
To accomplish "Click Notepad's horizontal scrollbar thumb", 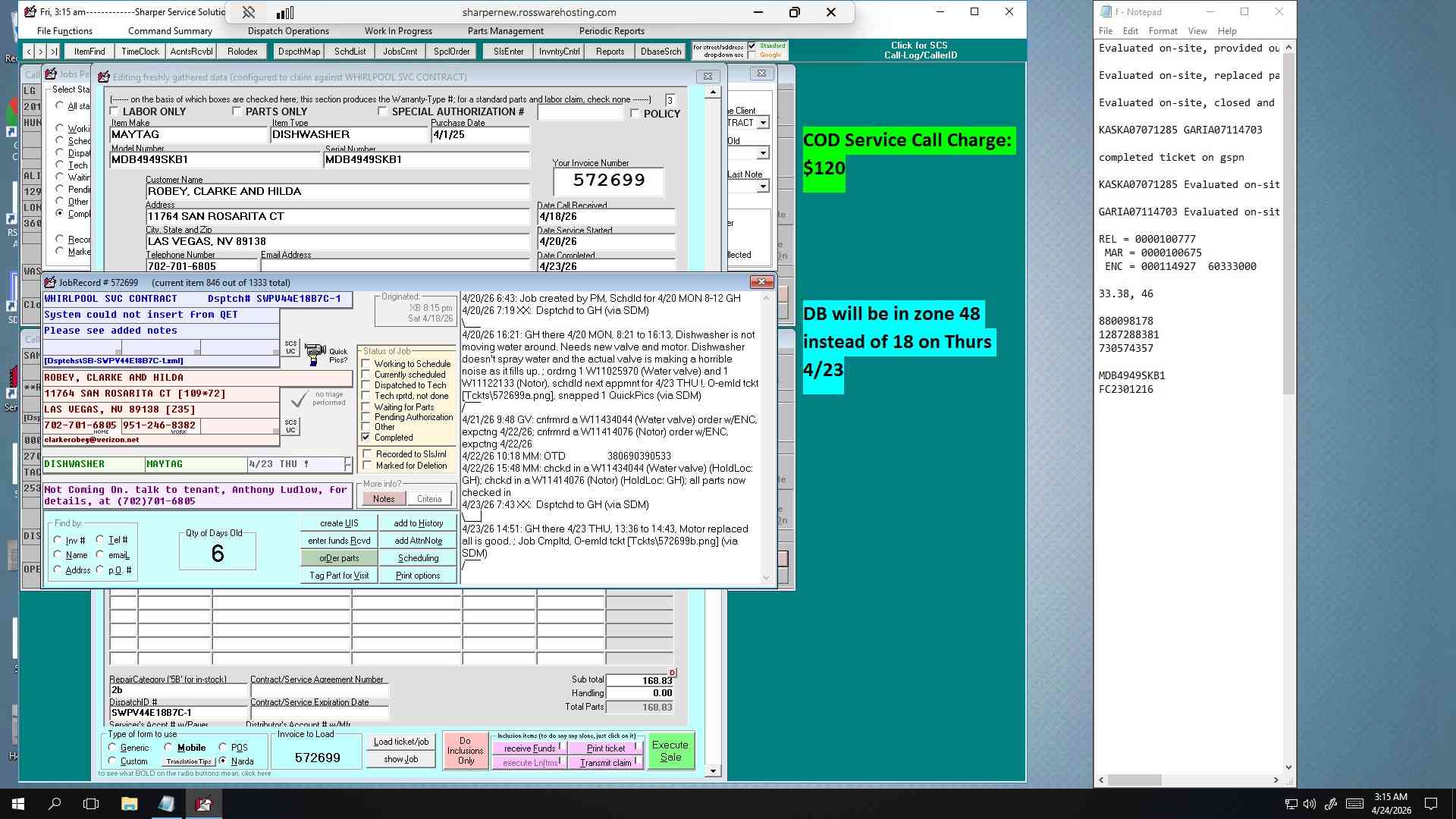I will [1134, 780].
